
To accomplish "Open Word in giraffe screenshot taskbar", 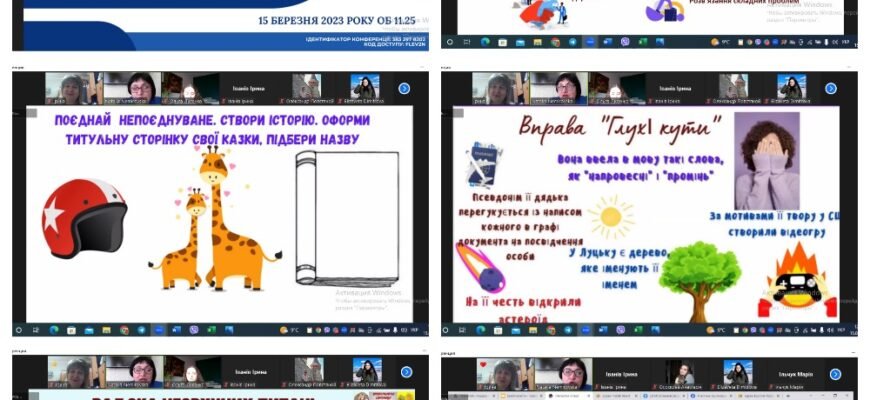I will (x=176, y=330).
